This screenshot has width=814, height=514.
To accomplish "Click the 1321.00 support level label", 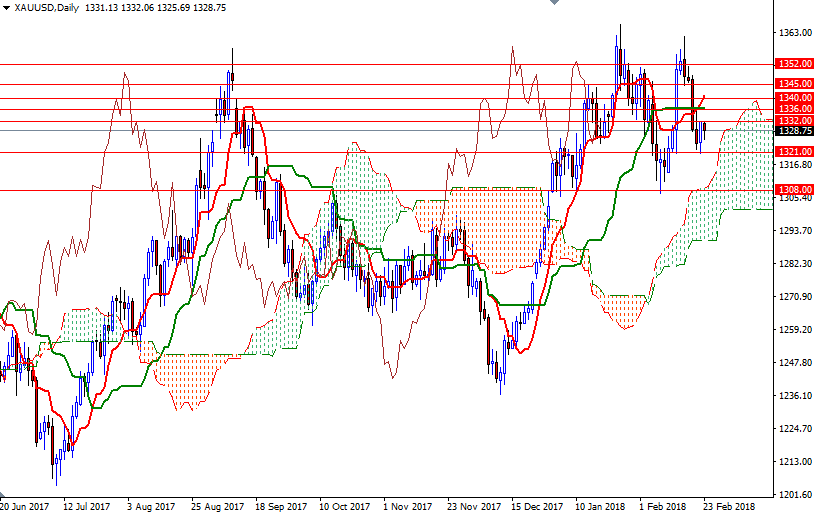I will [794, 152].
